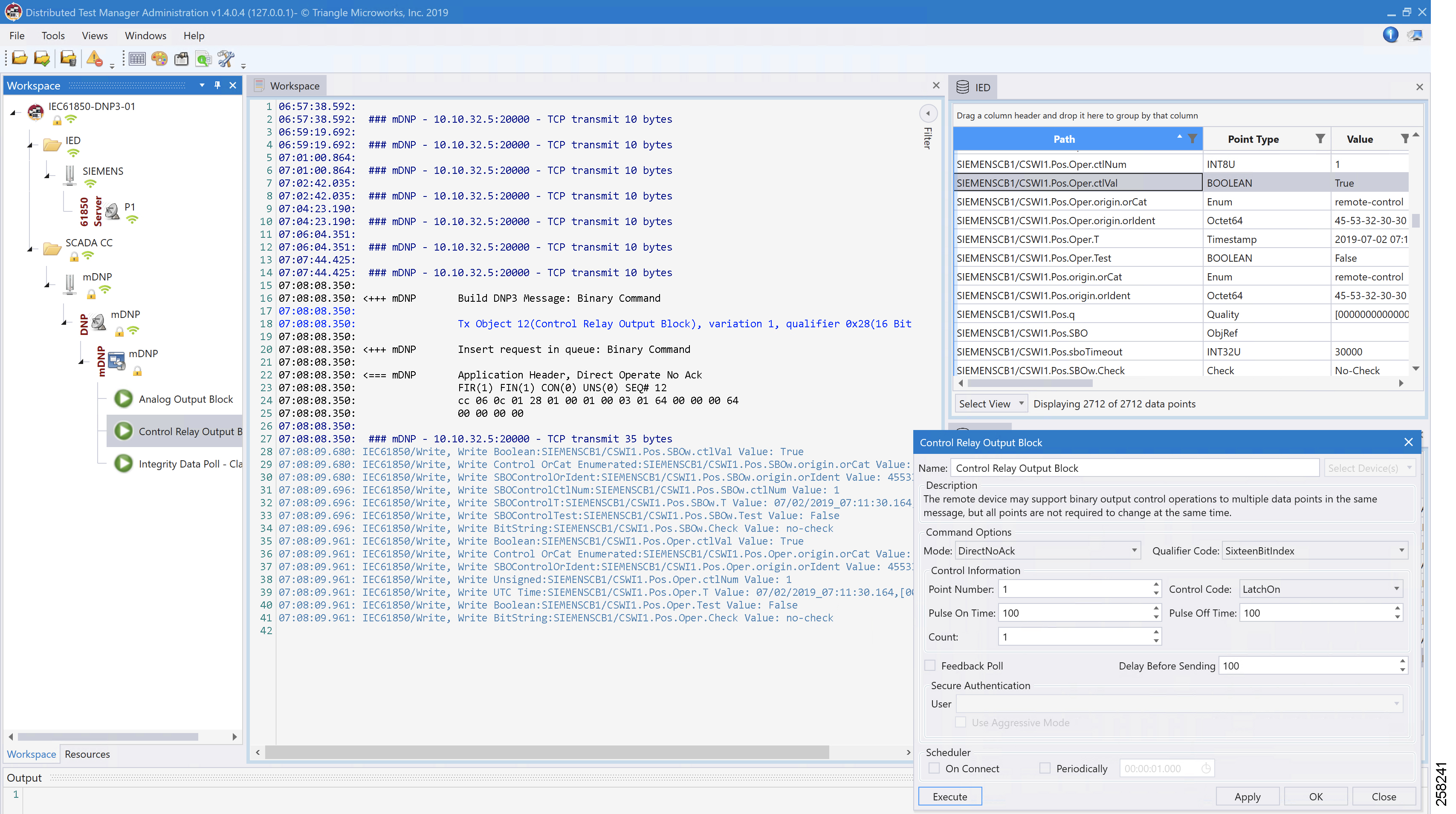Pin the Workspace panel
This screenshot has width=1456, height=814.
217,85
